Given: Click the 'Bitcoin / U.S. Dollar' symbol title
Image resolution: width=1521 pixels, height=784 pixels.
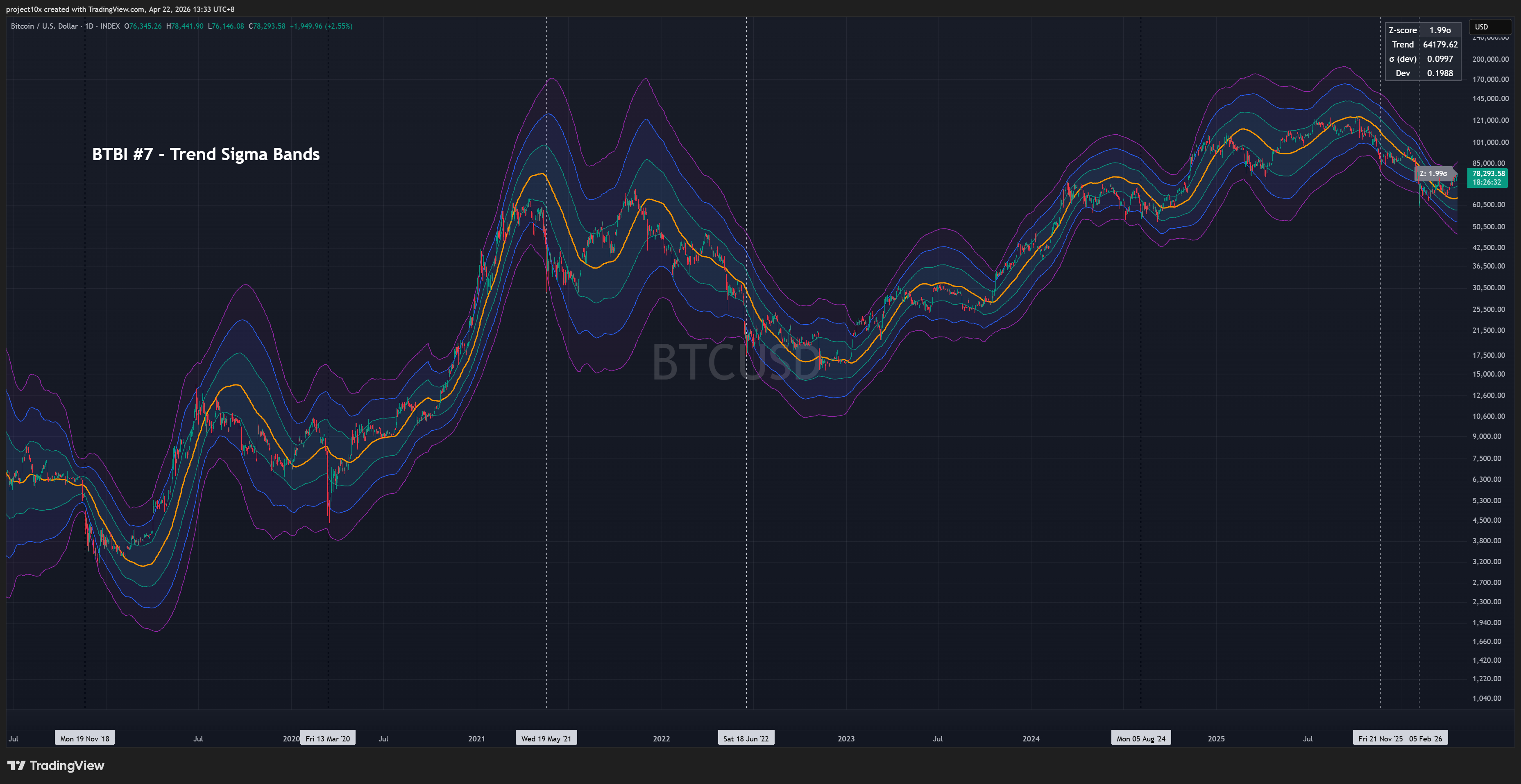Looking at the screenshot, I should (x=44, y=26).
